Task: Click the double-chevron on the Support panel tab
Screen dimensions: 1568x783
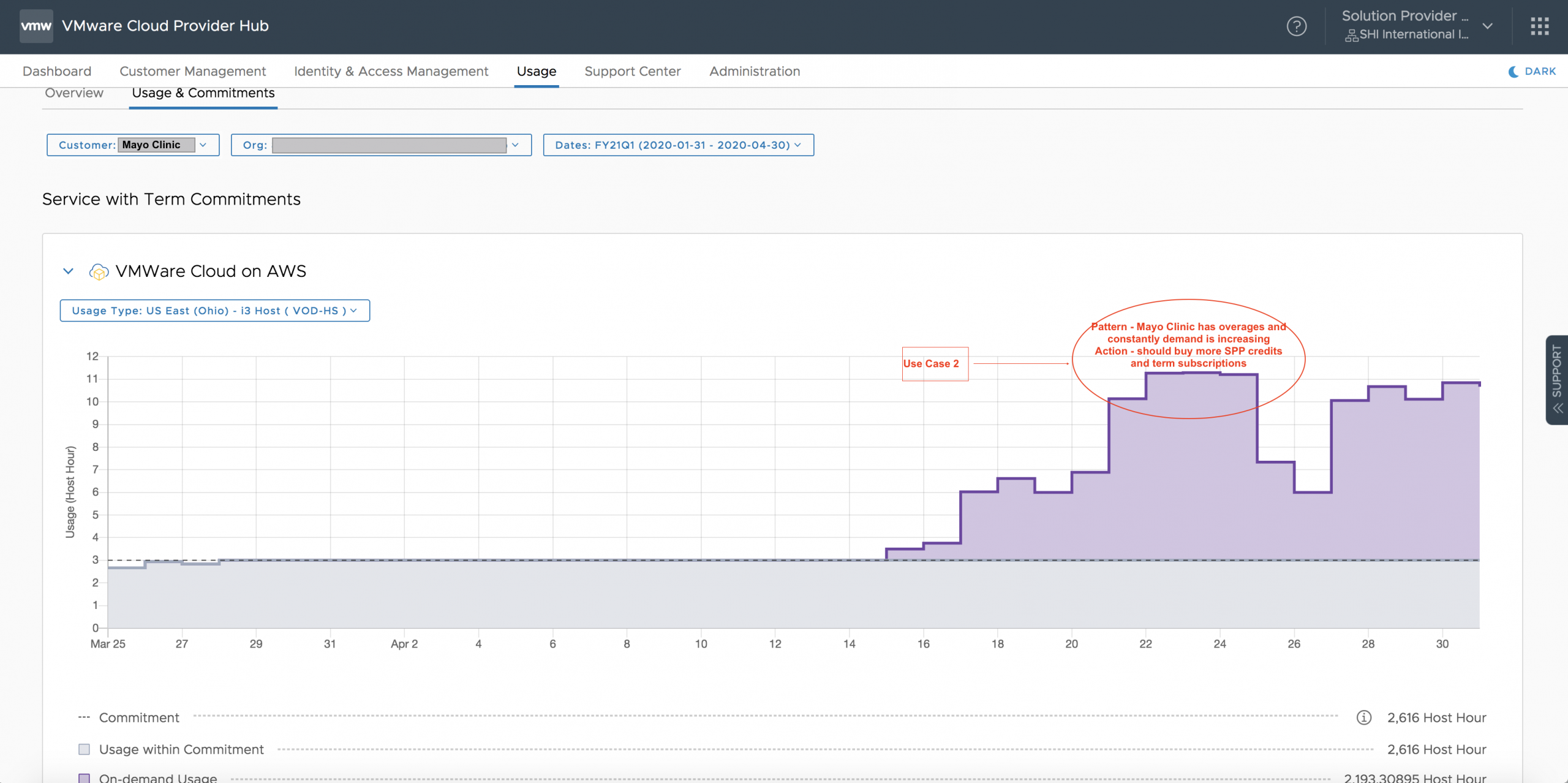Action: (x=1558, y=409)
